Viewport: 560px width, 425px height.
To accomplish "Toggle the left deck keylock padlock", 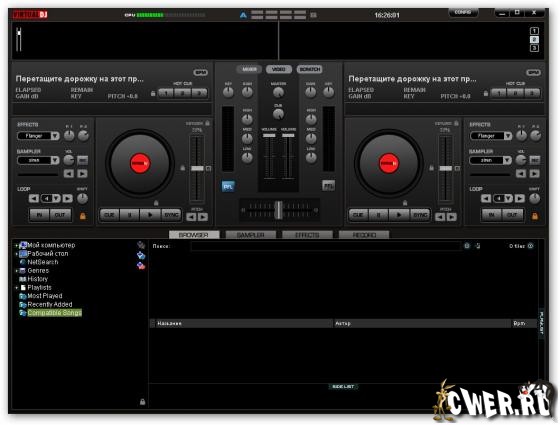I will coord(207,123).
